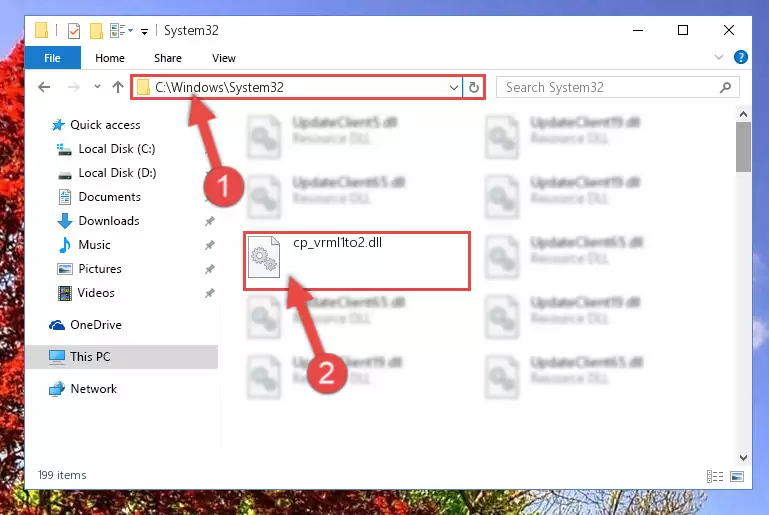The height and width of the screenshot is (515, 769).
Task: Click the Network icon in the sidebar
Action: coord(57,389)
